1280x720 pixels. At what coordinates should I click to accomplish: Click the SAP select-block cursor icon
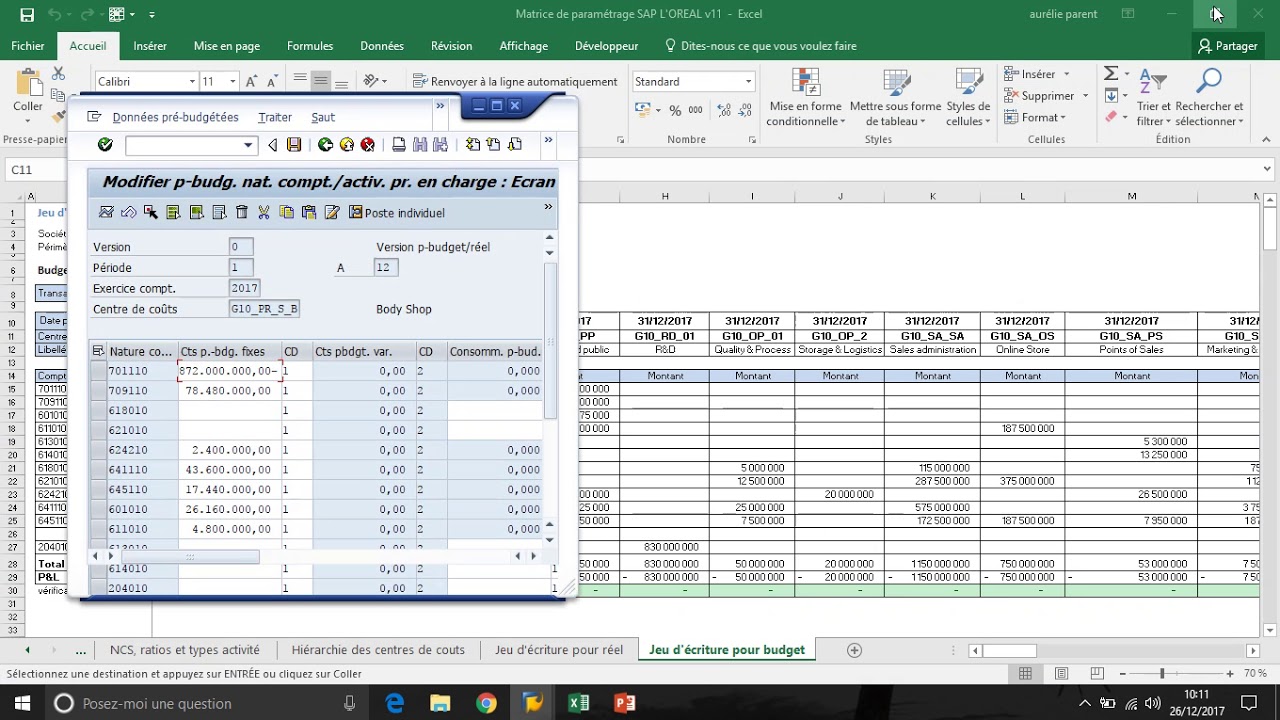click(151, 212)
